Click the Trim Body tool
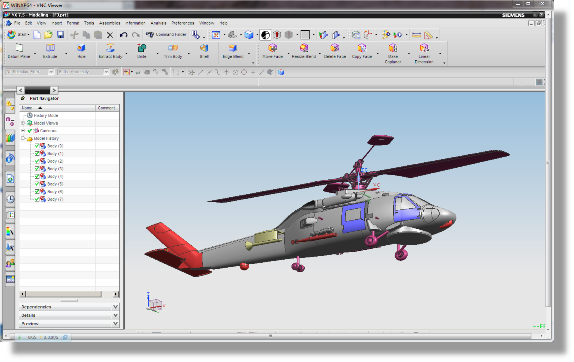Screen dimensions: 574x362 click(x=173, y=51)
